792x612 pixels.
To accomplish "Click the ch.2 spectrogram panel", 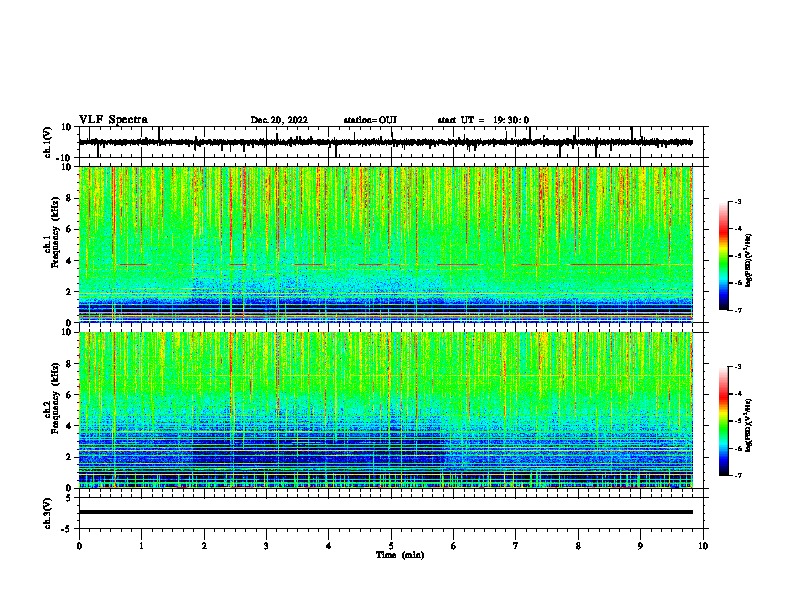I will pyautogui.click(x=386, y=410).
